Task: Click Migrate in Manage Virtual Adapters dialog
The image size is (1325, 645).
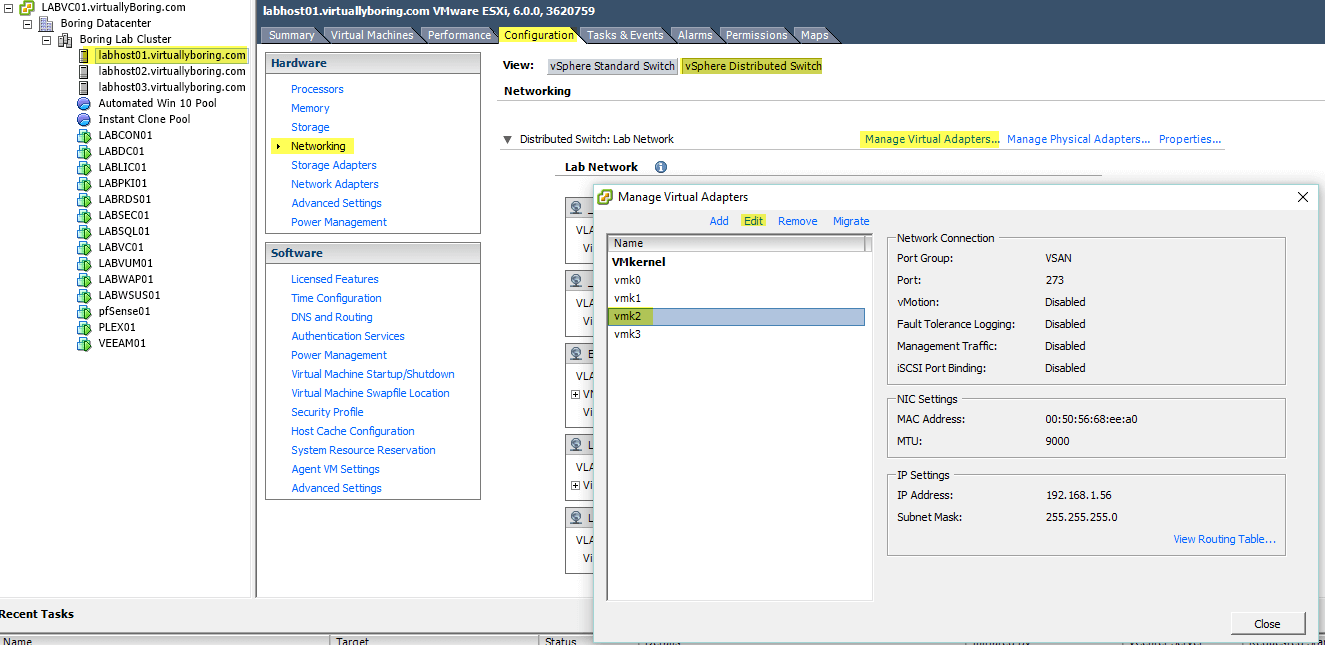Action: coord(851,221)
